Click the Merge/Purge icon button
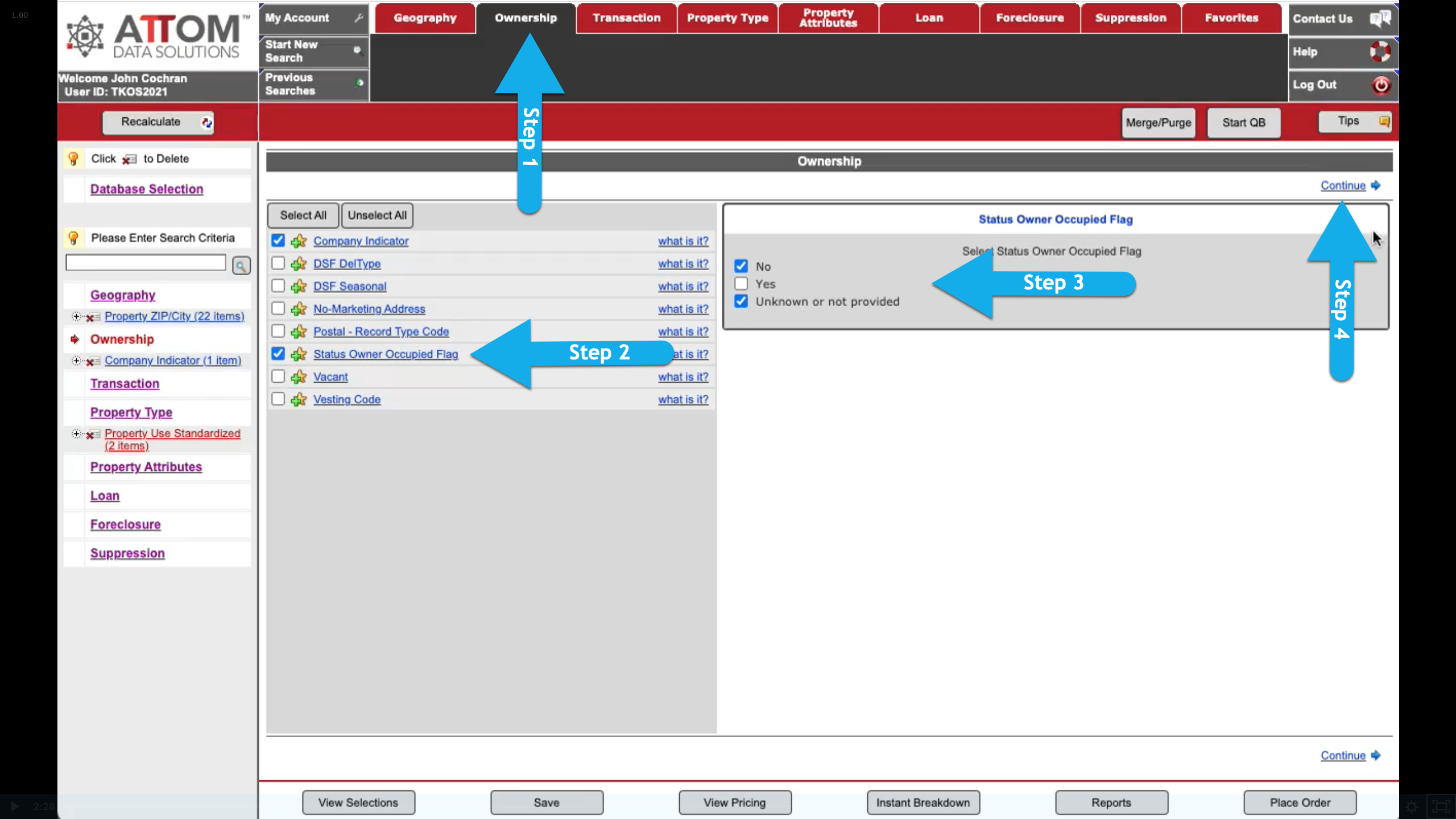The image size is (1456, 819). pos(1158,122)
